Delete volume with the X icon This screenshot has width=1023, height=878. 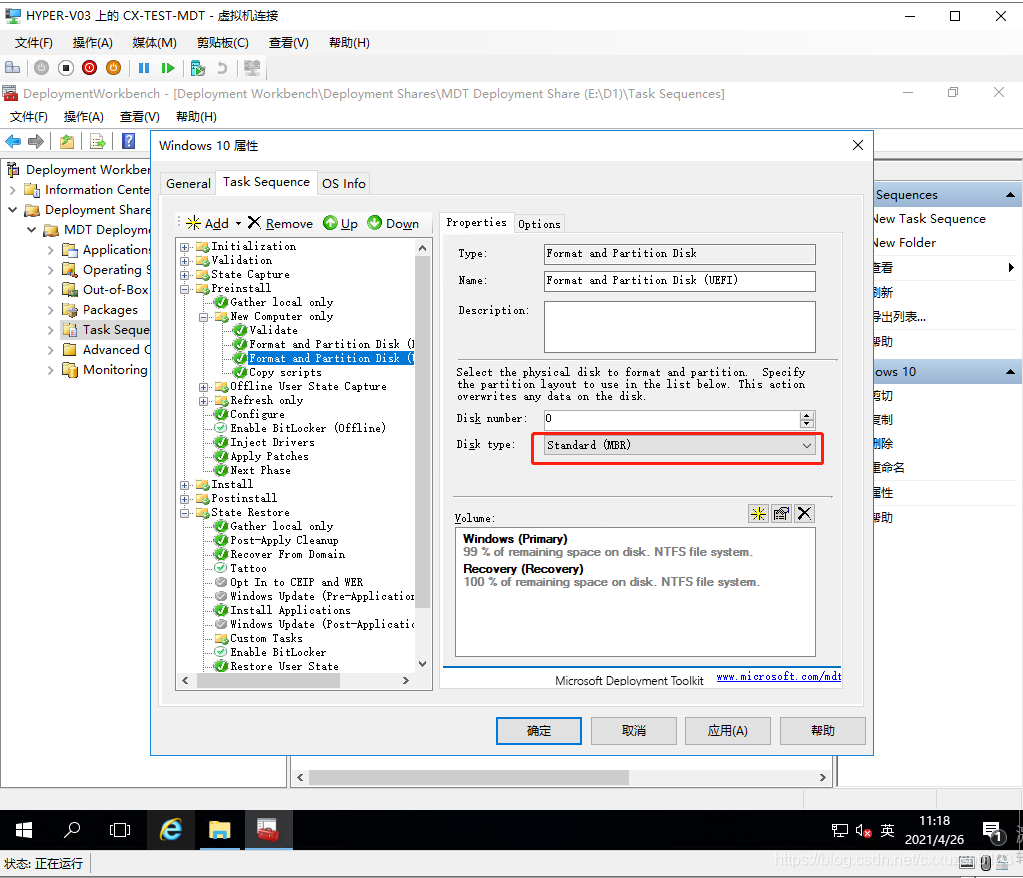804,514
